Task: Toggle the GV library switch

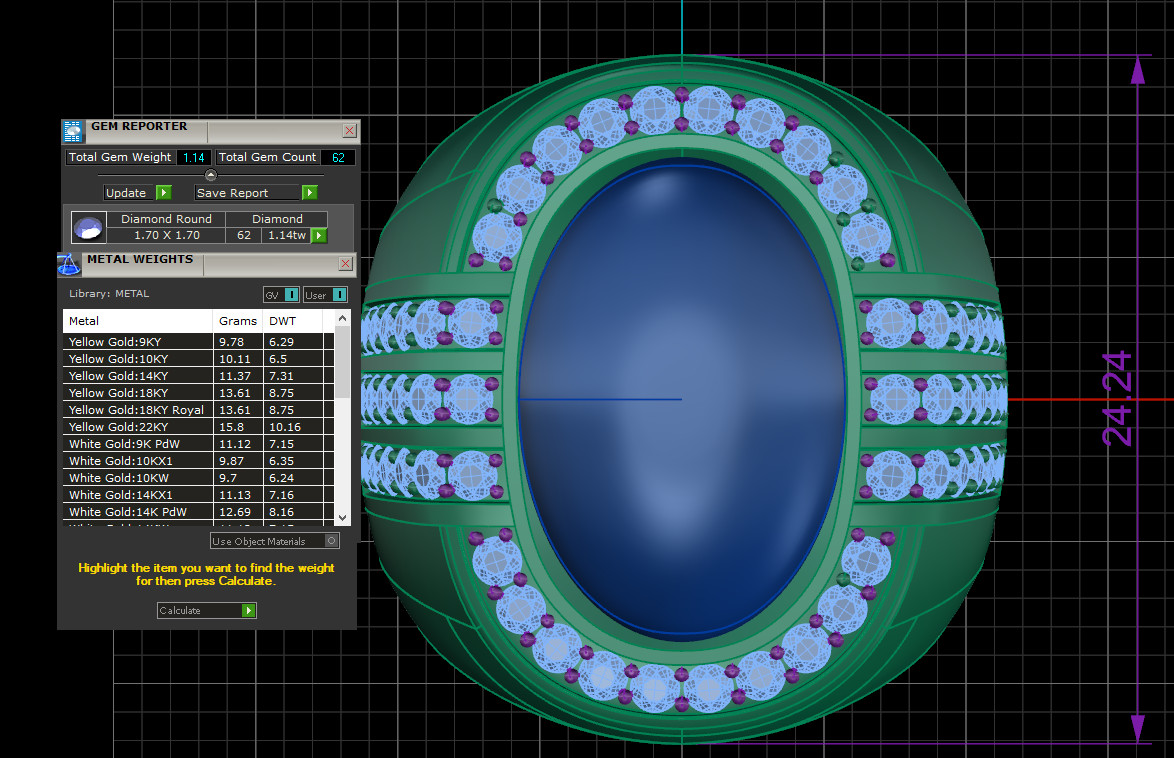Action: 291,295
